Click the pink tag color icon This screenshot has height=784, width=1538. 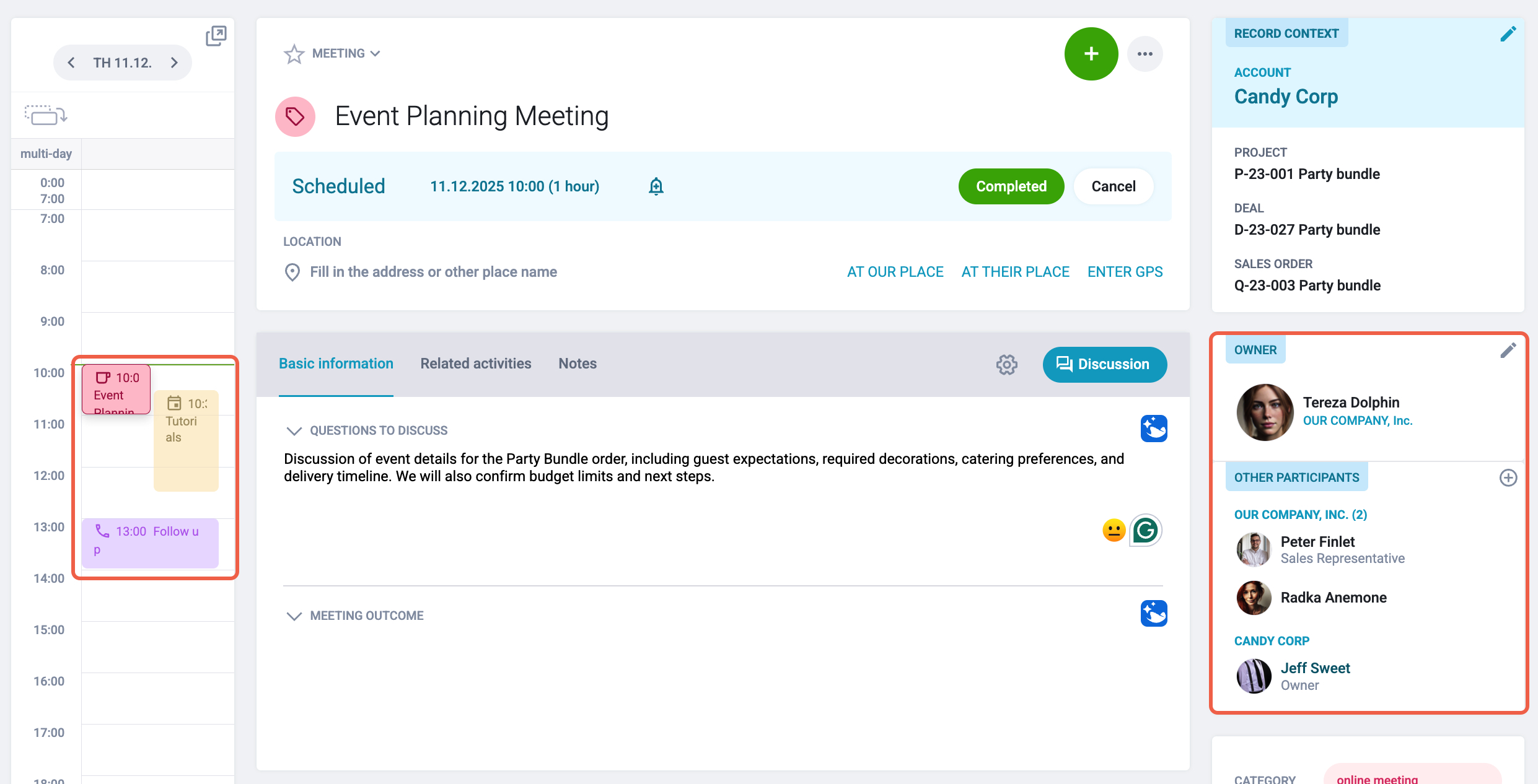(295, 116)
